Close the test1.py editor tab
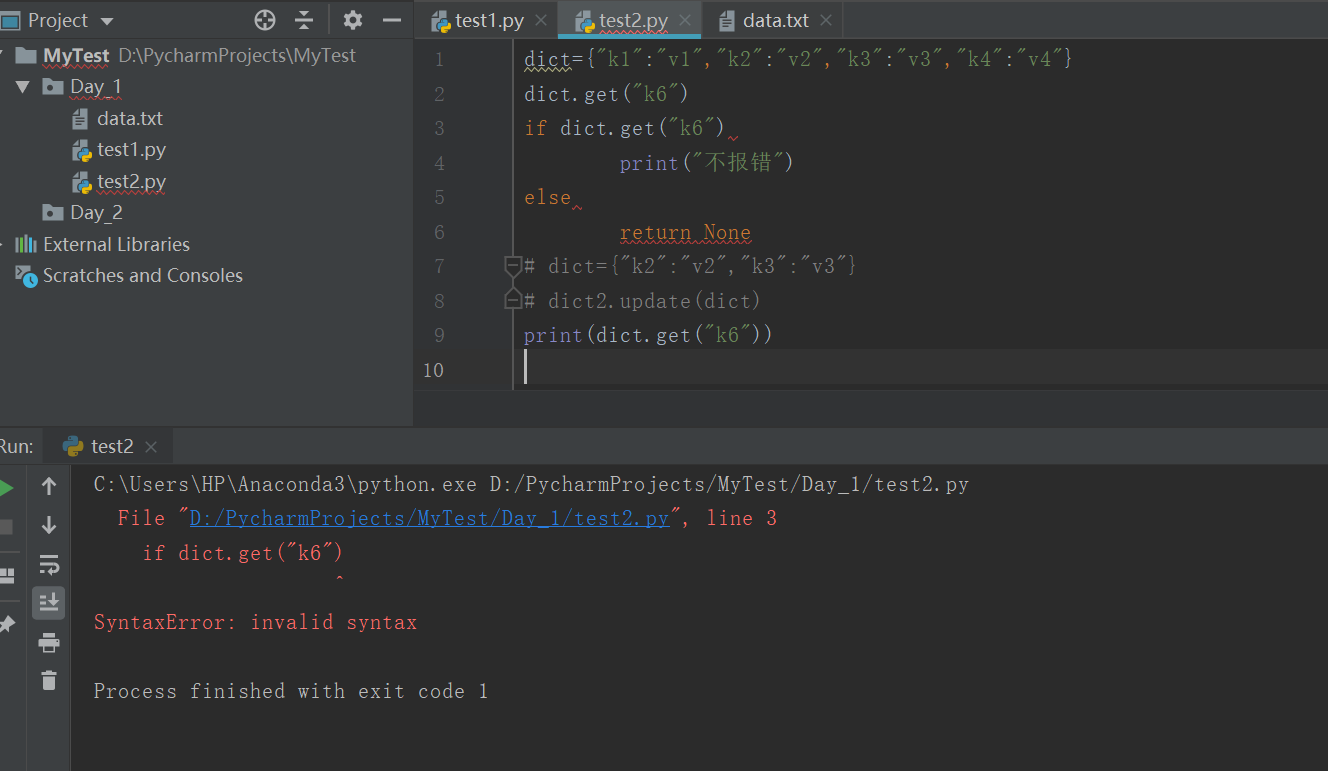This screenshot has width=1328, height=771. pos(541,20)
